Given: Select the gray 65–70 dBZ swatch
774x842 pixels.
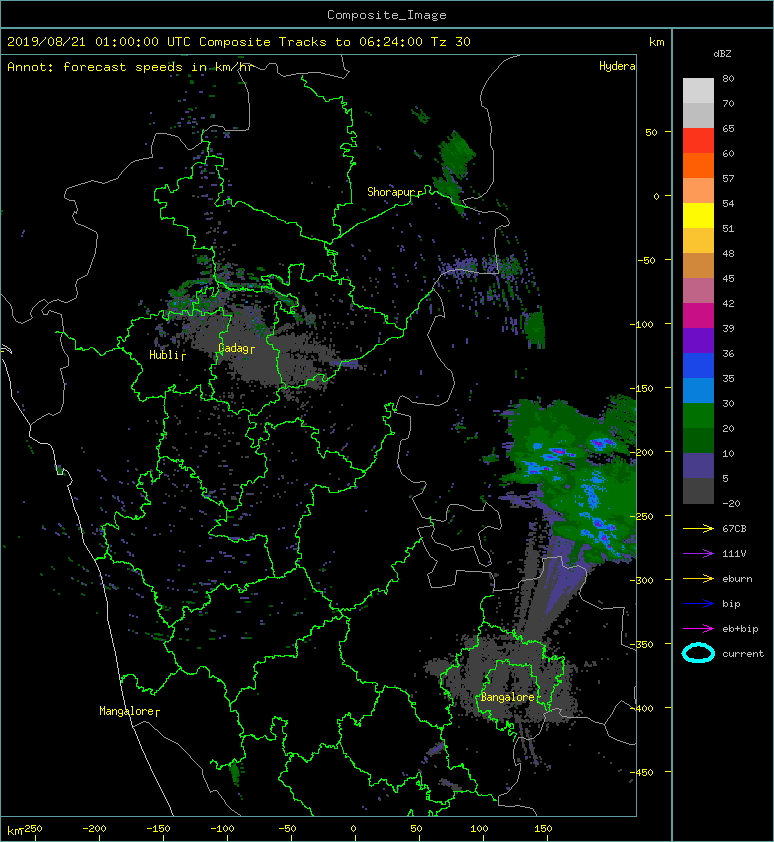Looking at the screenshot, I should point(698,115).
